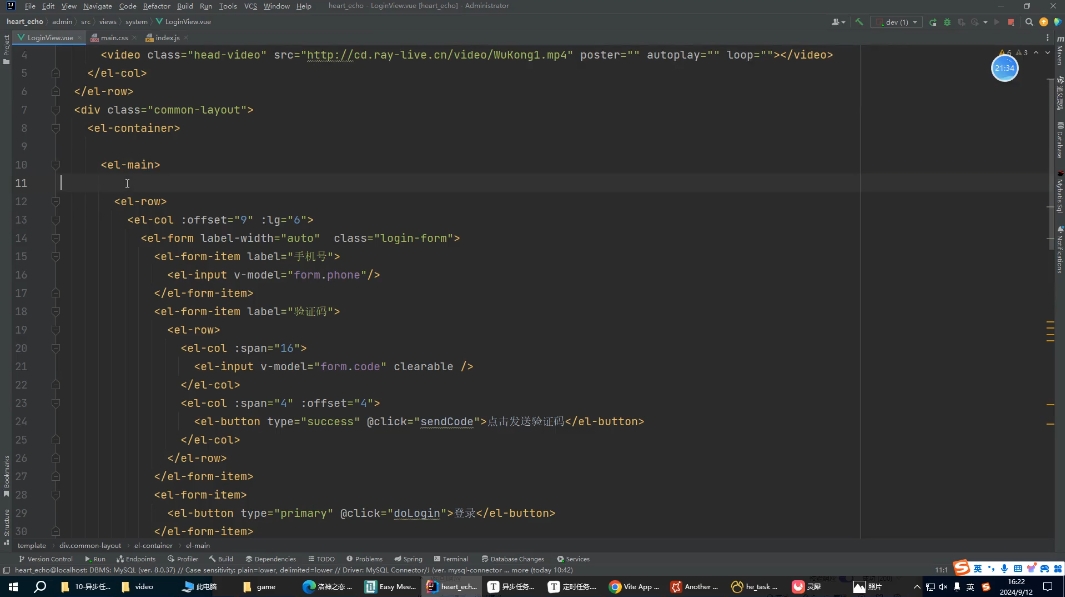Open the Database side panel
The width and height of the screenshot is (1065, 597).
(1060, 140)
